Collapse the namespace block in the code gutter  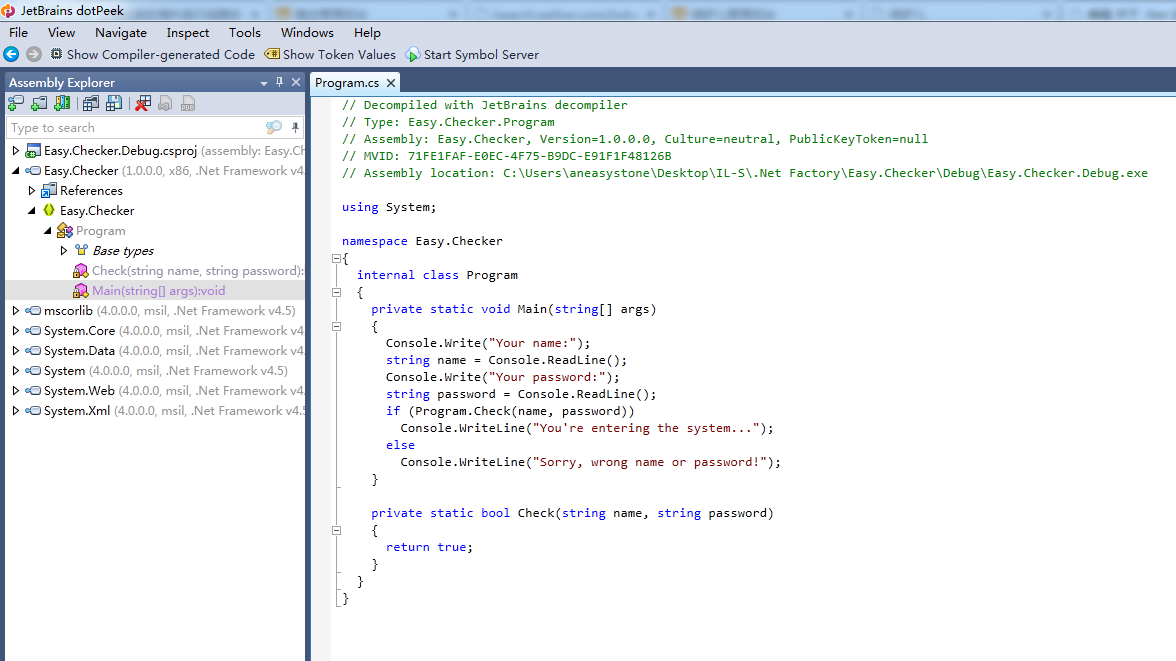pos(337,258)
